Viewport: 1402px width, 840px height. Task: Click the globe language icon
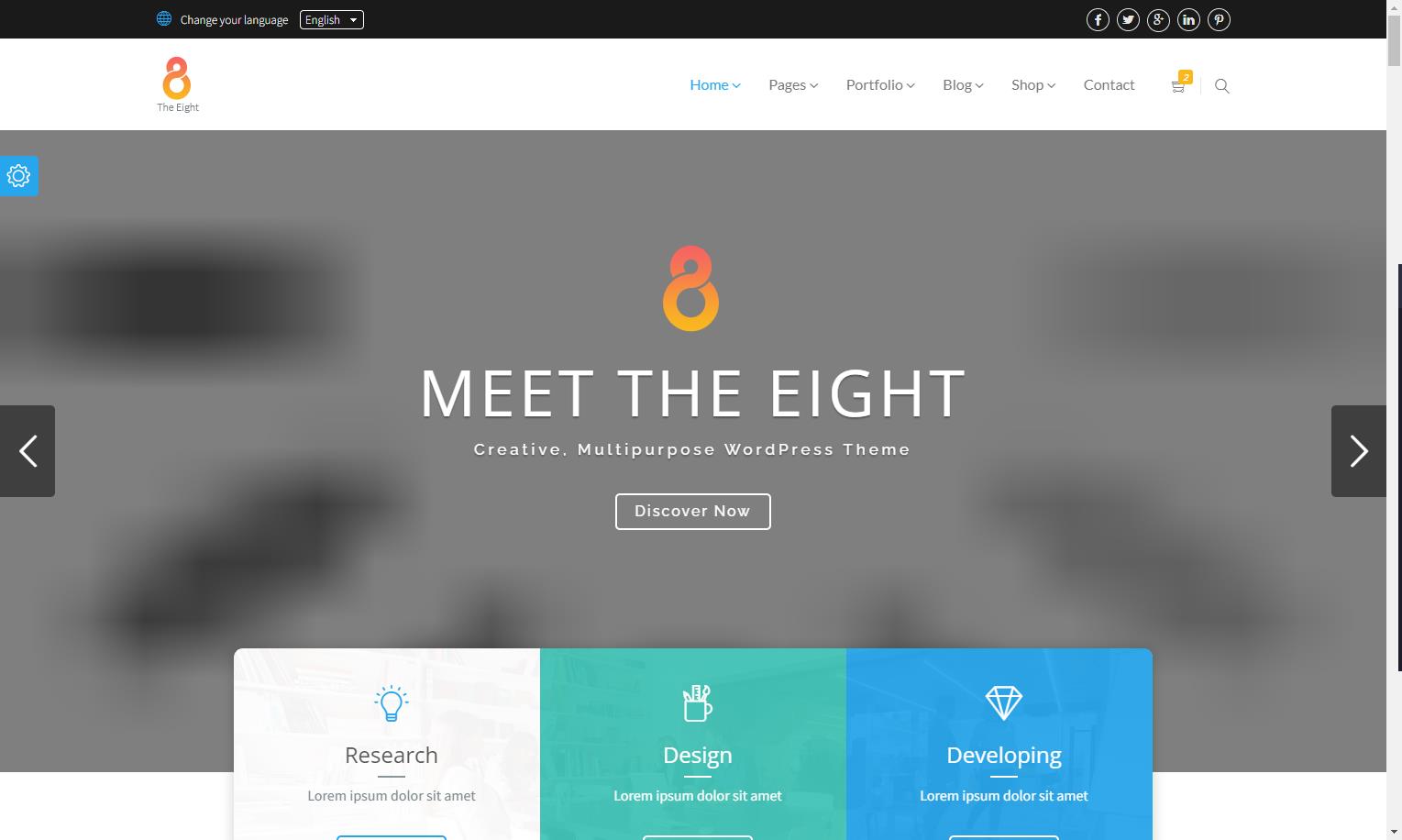pyautogui.click(x=164, y=18)
